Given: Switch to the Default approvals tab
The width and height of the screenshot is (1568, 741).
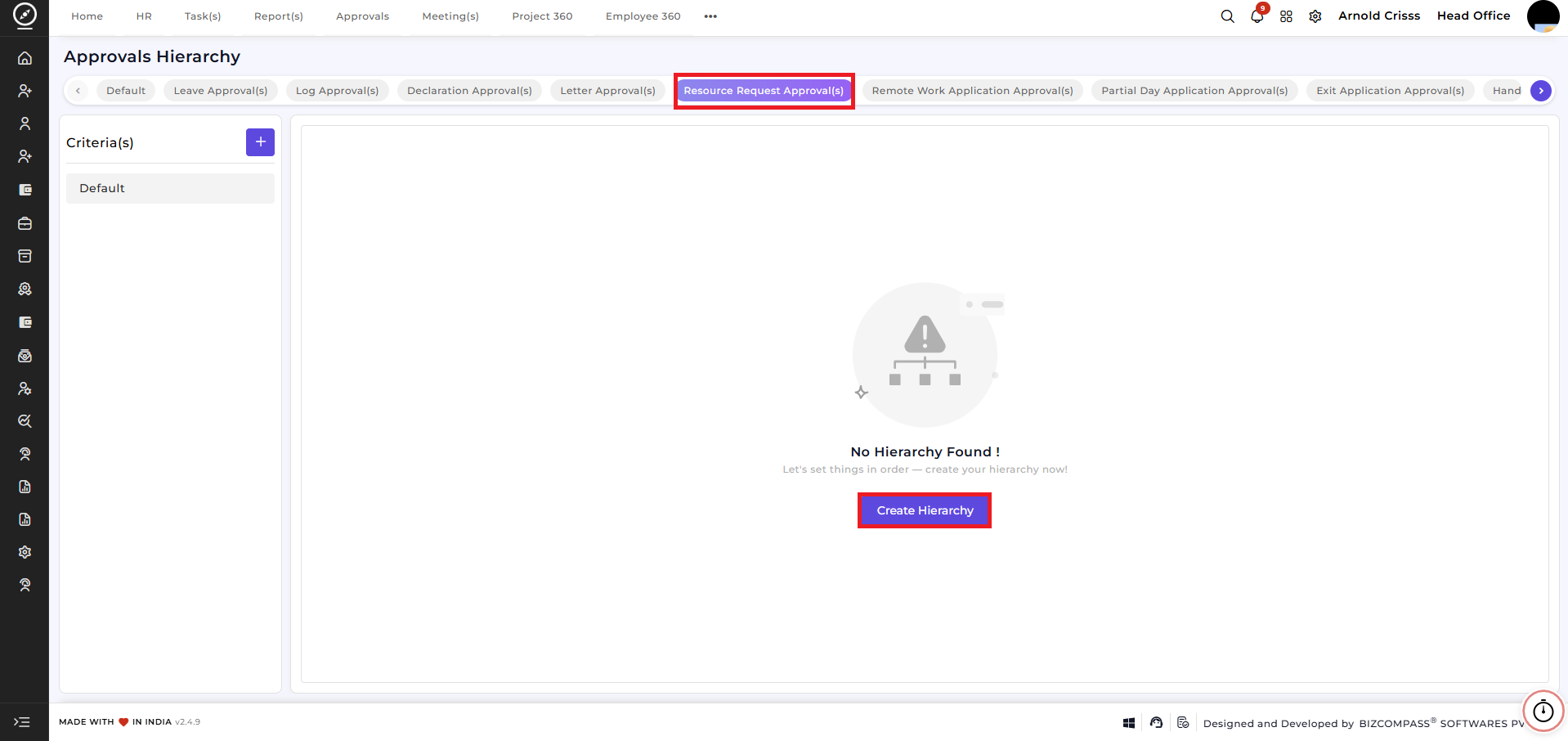Looking at the screenshot, I should [126, 91].
